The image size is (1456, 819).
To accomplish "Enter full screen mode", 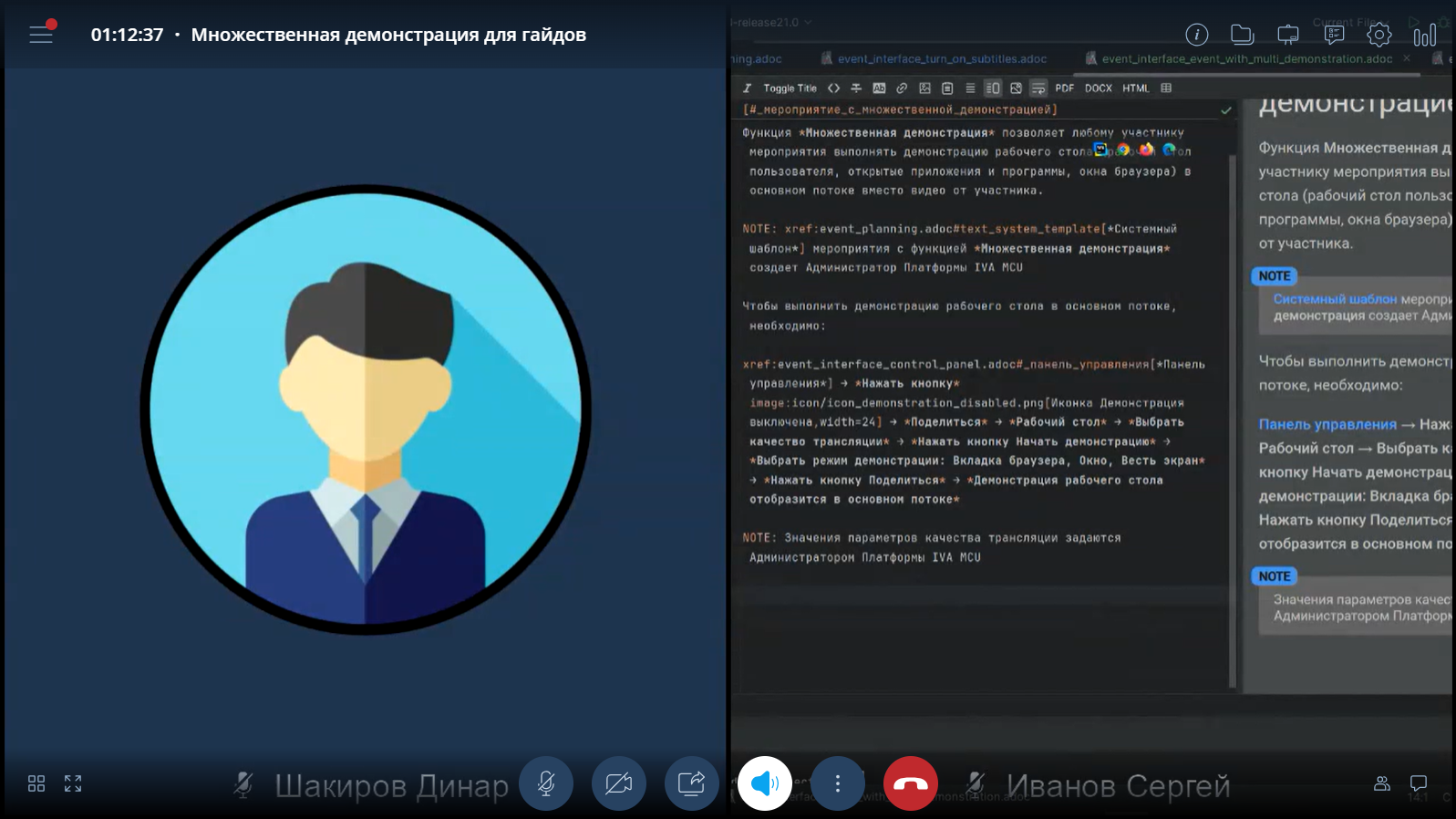I will coord(73,783).
